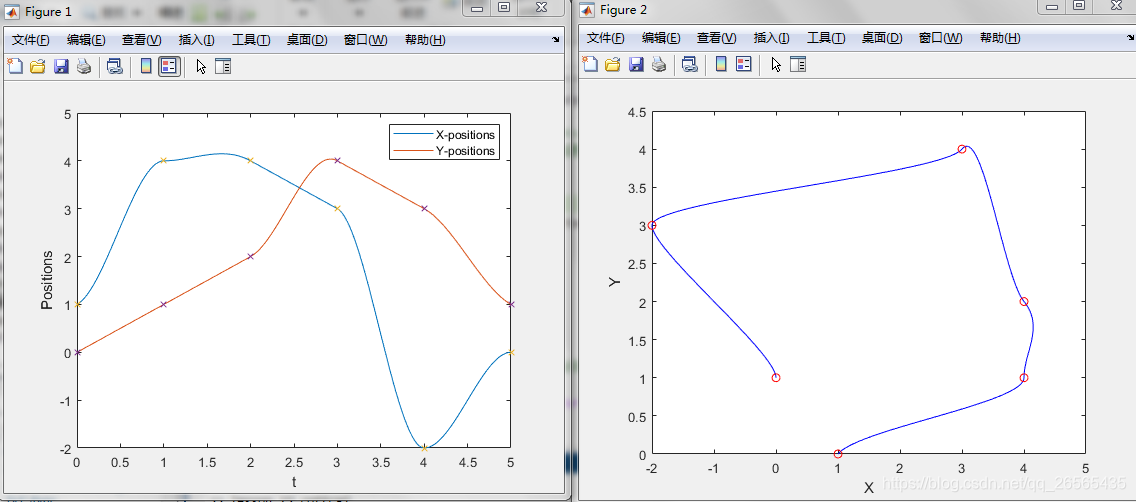Click New Figure icon in Figure 2 toolbar
Image resolution: width=1136 pixels, height=502 pixels.
[590, 64]
